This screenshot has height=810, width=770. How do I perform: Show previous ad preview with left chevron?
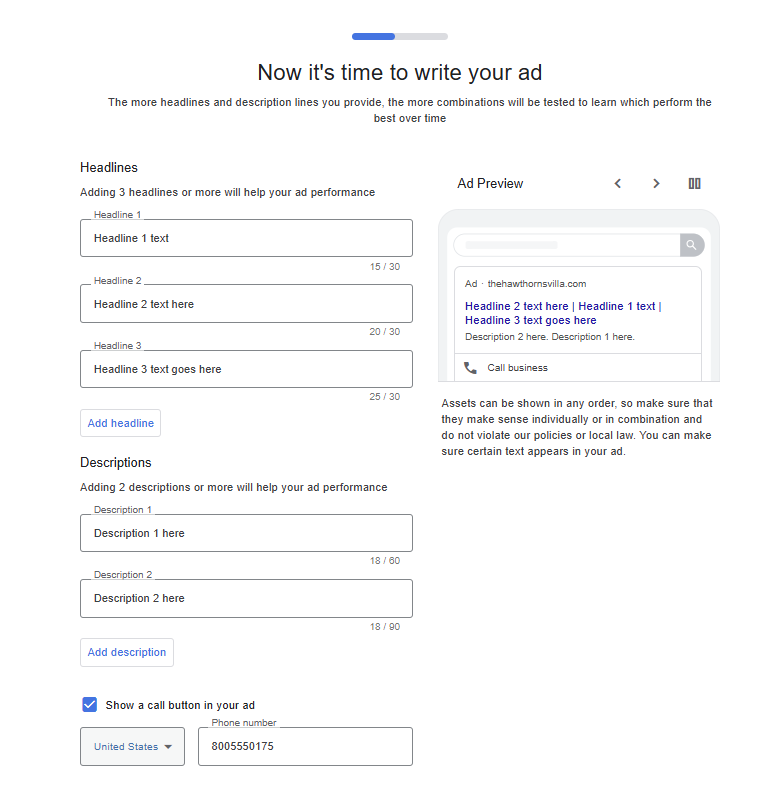(x=617, y=183)
